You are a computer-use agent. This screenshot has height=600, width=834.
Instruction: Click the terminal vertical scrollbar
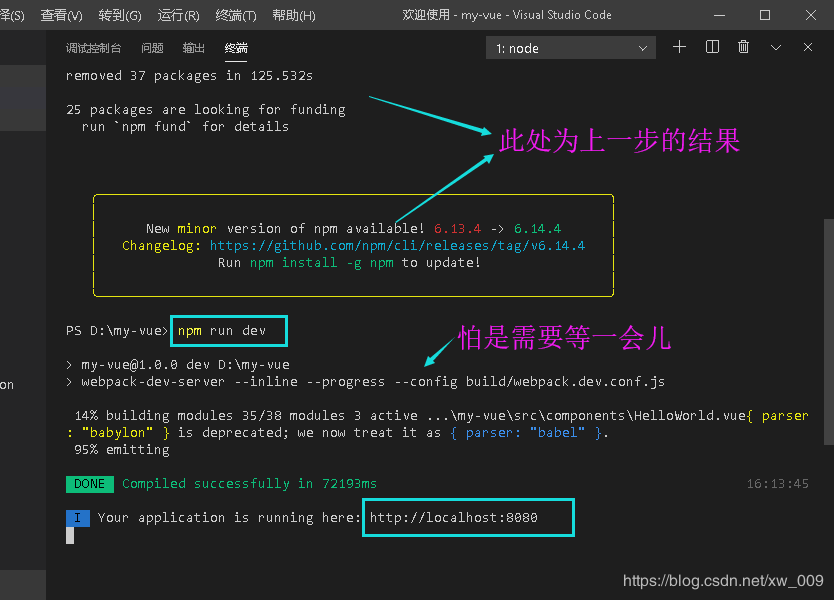[x=829, y=331]
